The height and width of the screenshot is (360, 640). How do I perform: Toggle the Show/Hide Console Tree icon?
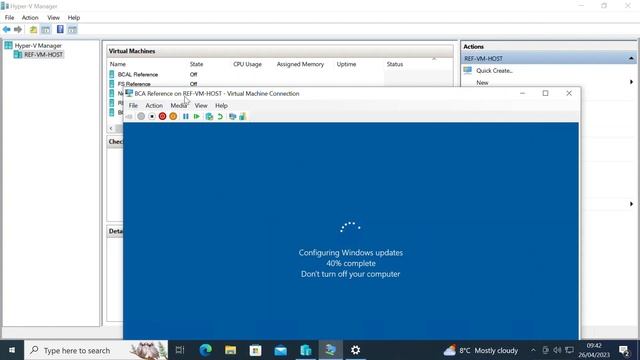tap(46, 29)
